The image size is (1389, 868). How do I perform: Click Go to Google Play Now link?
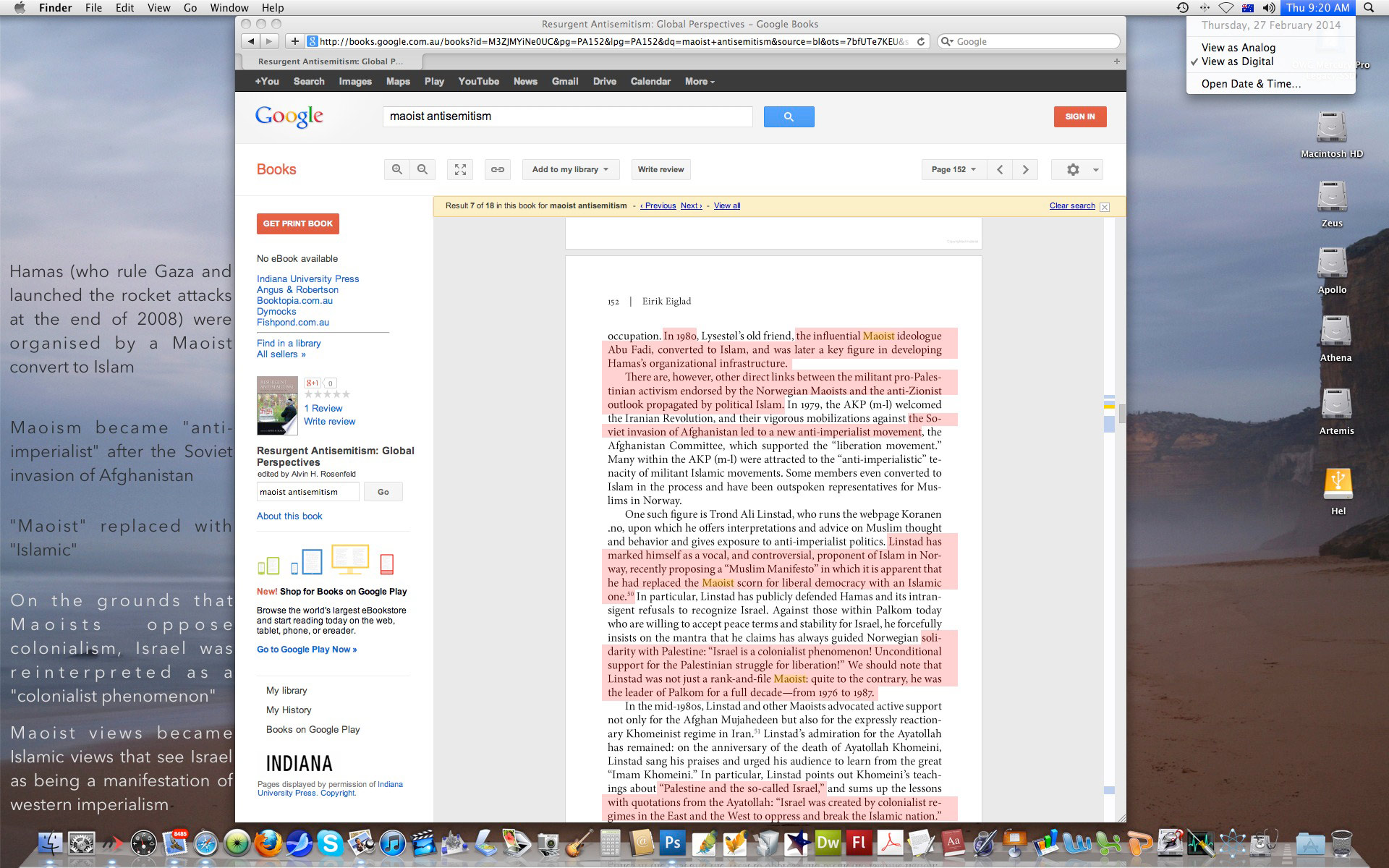(x=307, y=650)
